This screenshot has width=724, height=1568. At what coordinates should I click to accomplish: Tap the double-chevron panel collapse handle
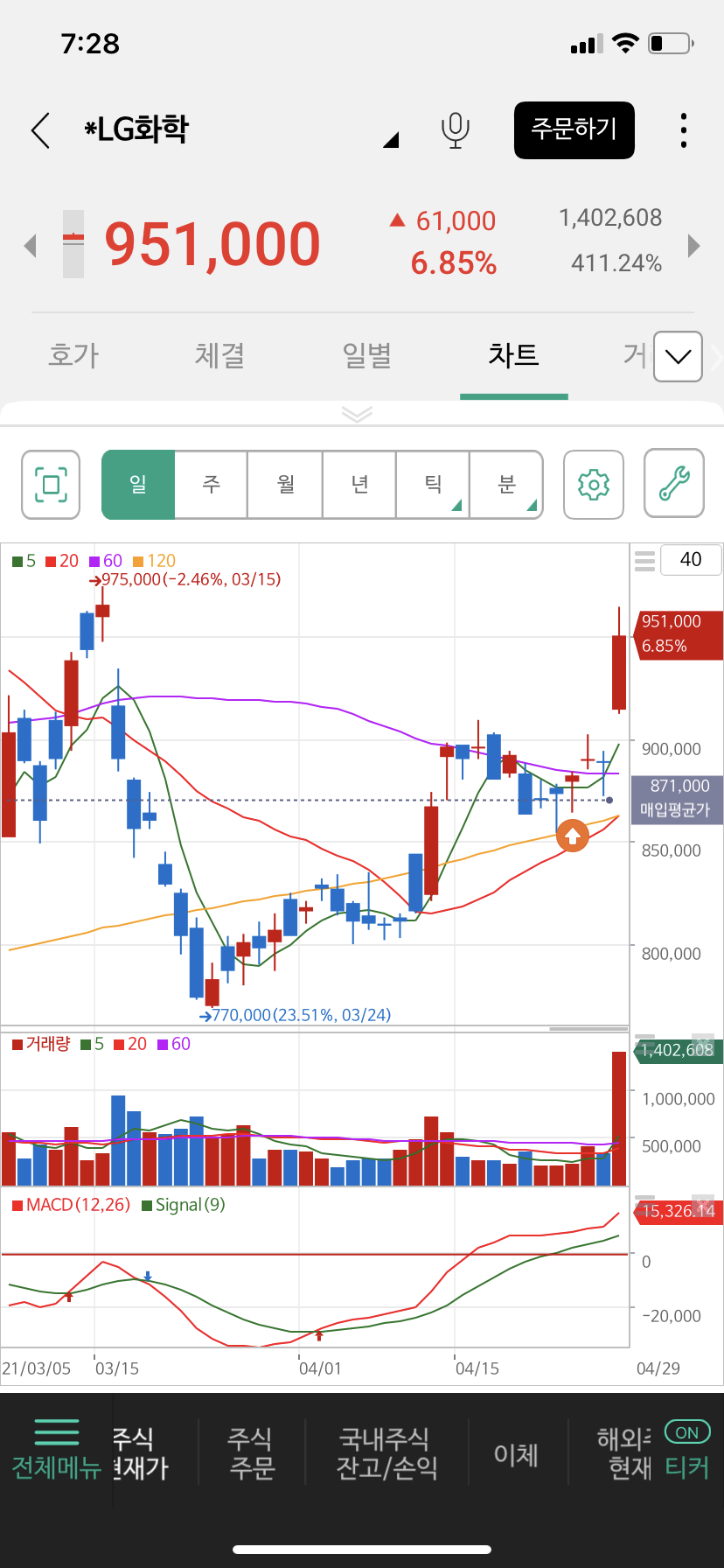(357, 414)
